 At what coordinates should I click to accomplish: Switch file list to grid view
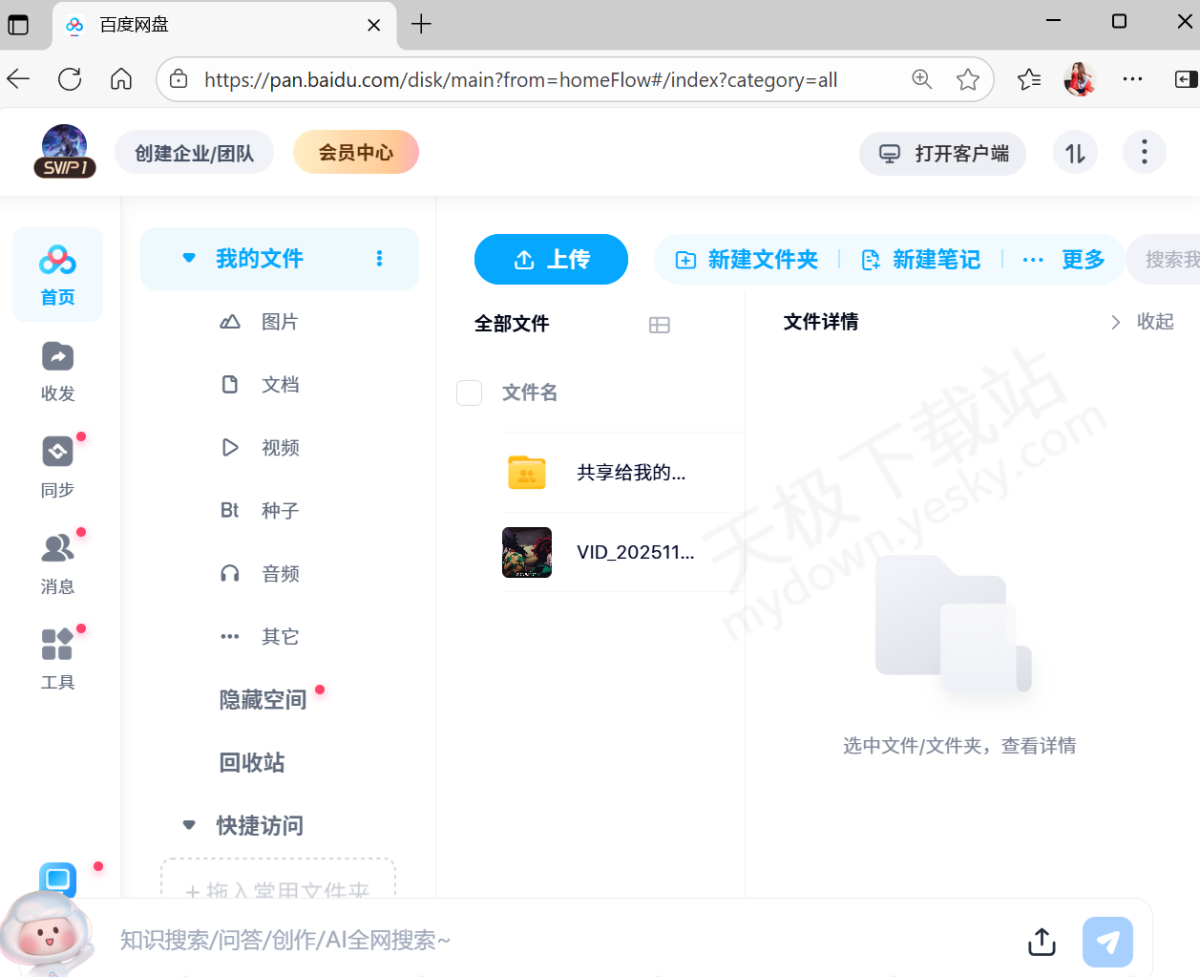(659, 324)
